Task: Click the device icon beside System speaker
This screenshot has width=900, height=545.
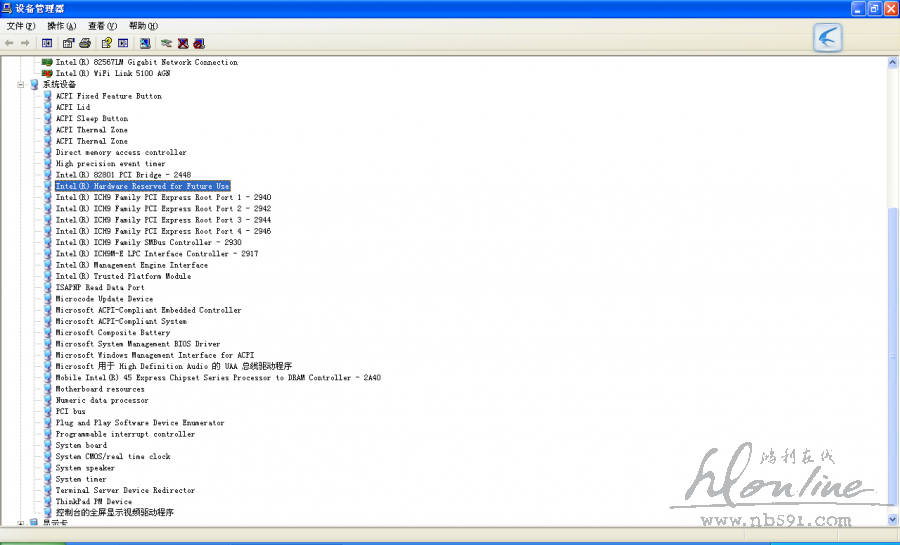Action: point(48,468)
